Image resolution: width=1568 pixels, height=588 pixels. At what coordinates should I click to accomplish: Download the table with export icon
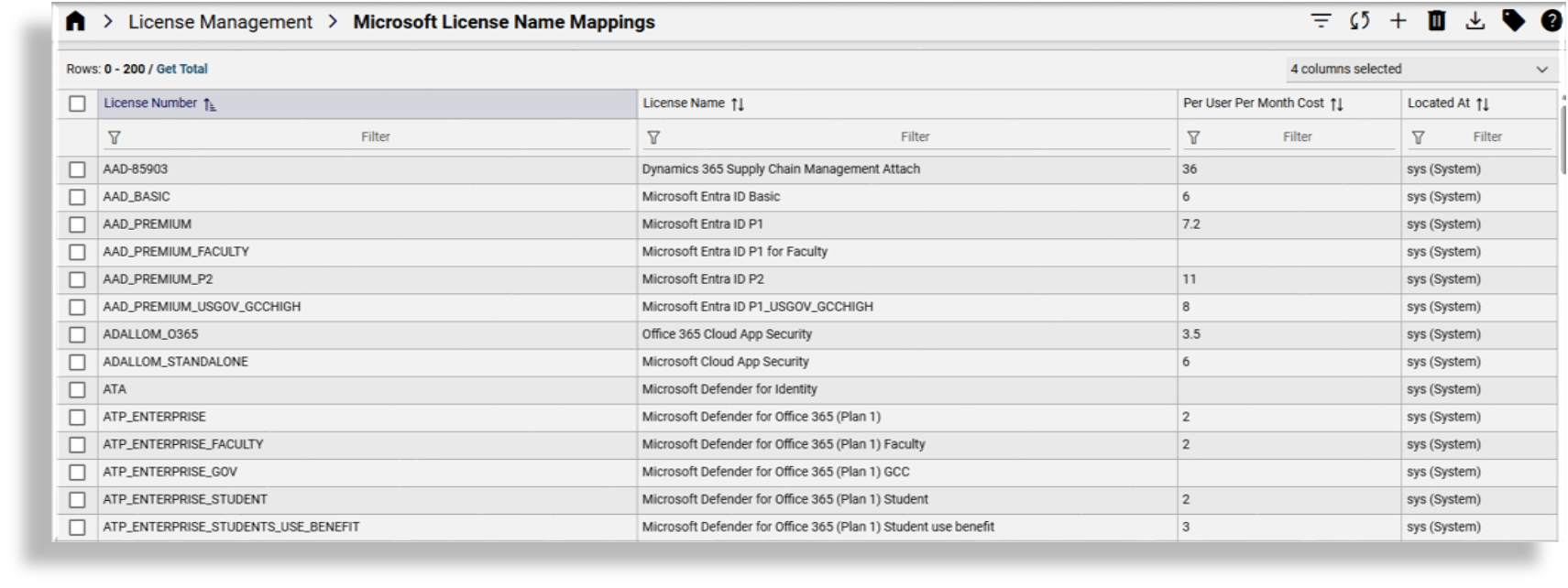point(1475,20)
